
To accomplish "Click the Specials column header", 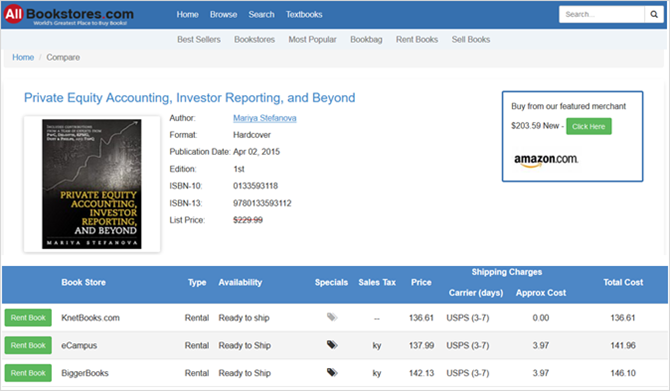I will click(331, 282).
